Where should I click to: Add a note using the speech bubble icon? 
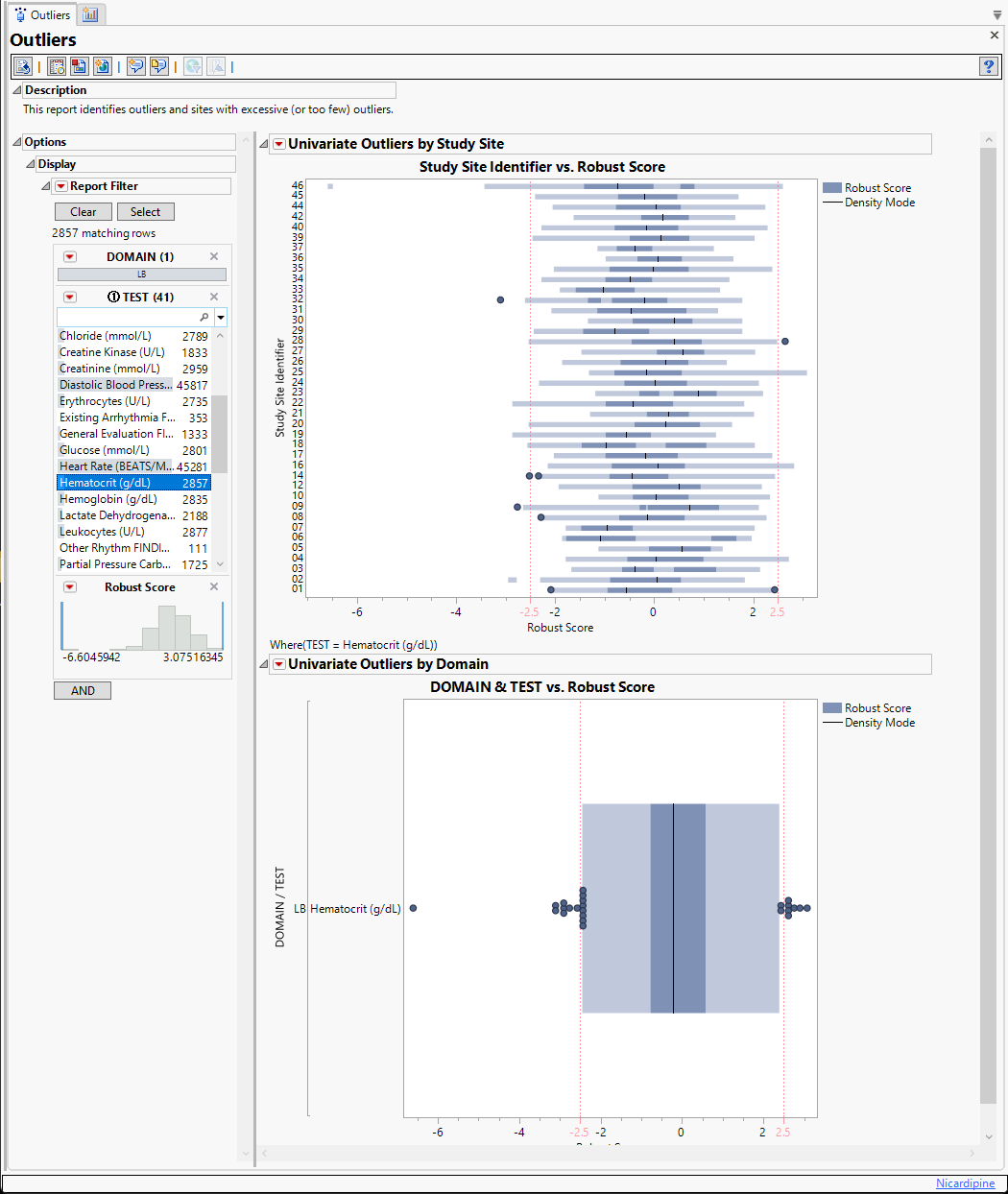[x=135, y=65]
